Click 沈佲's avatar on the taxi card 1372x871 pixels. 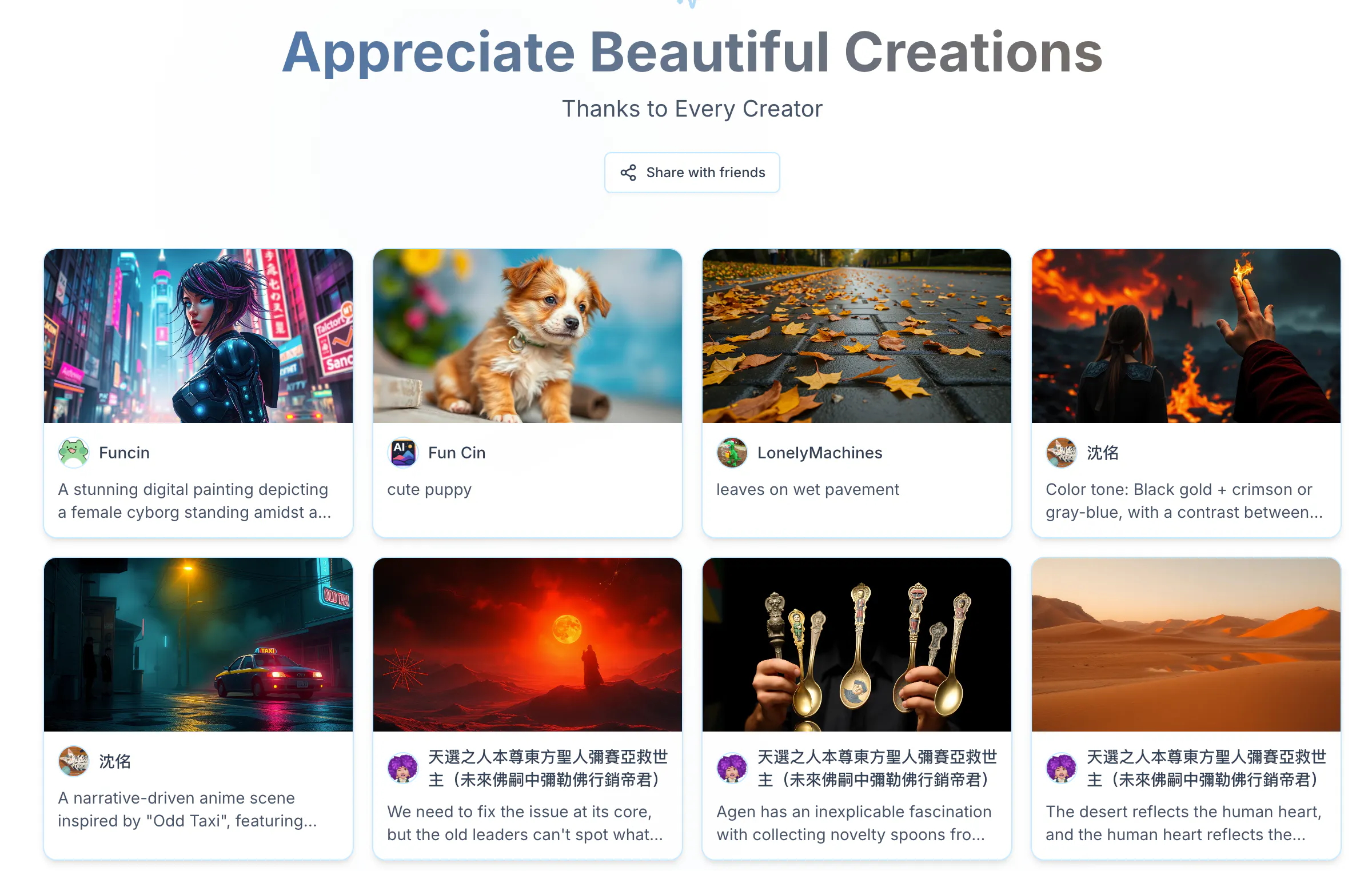point(74,761)
